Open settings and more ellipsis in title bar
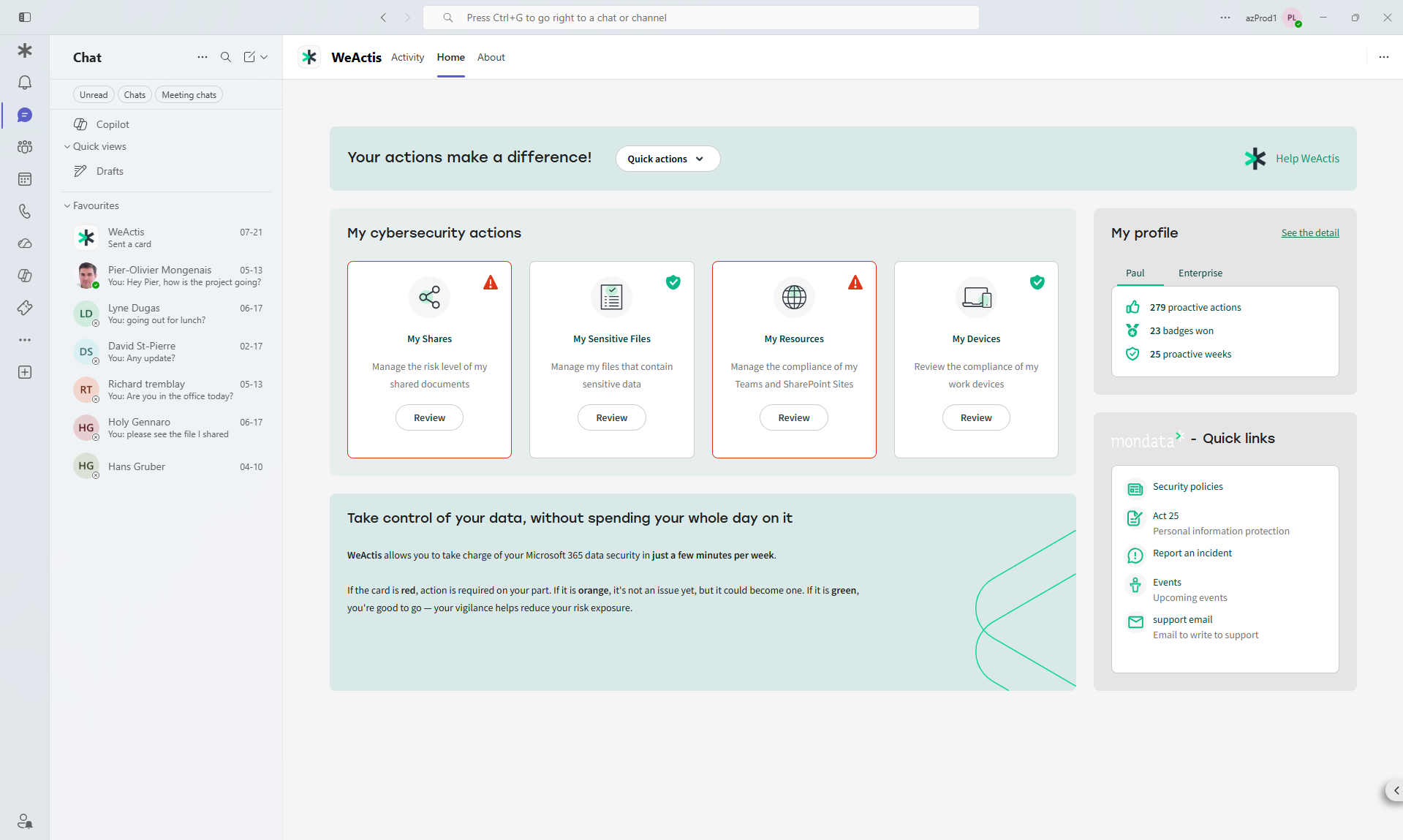1403x840 pixels. pos(1225,18)
